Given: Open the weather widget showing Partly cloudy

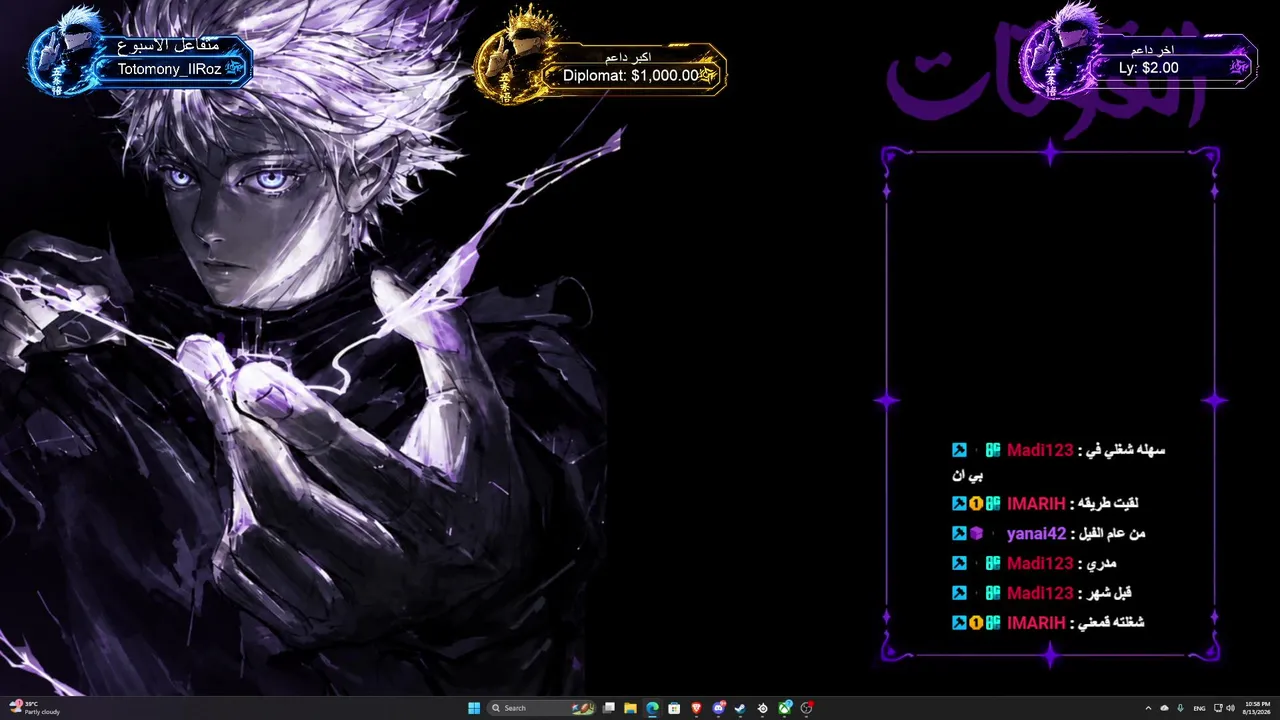Looking at the screenshot, I should 35,708.
